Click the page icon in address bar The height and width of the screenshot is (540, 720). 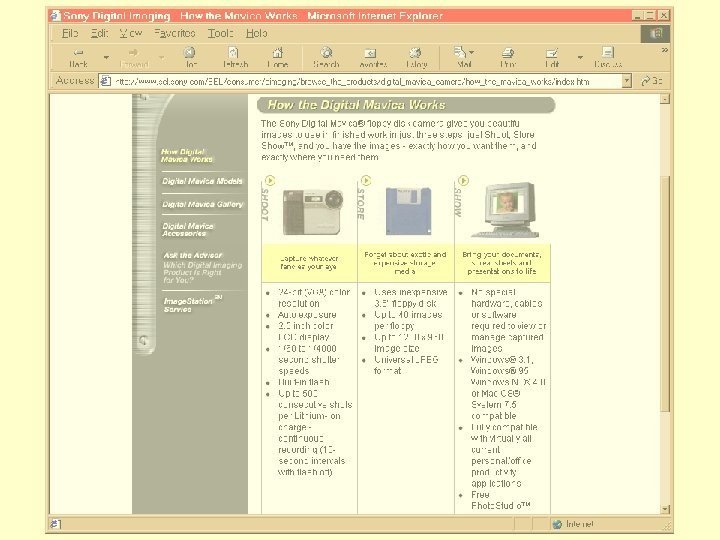(x=106, y=81)
